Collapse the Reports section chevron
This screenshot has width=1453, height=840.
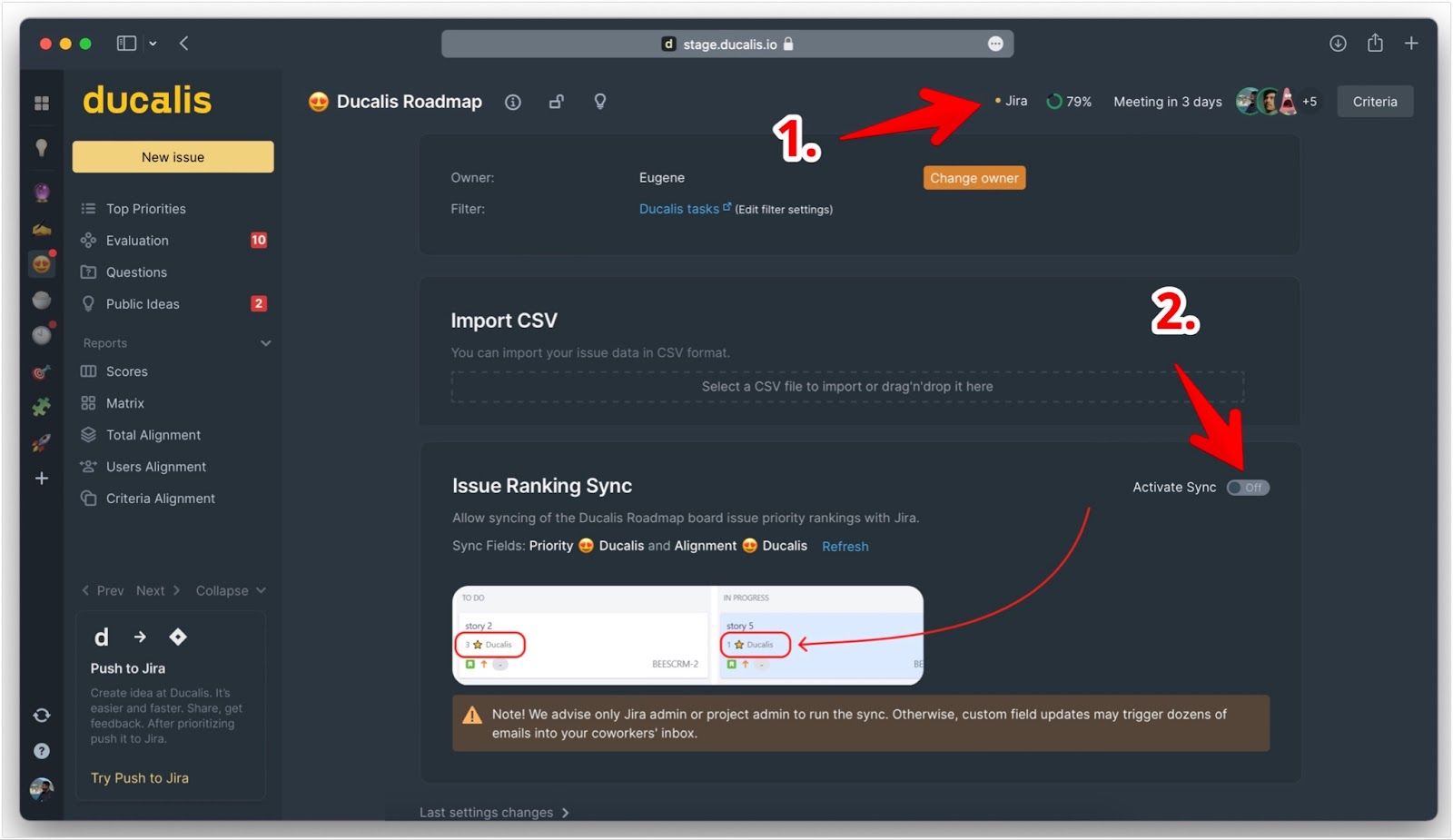pos(266,343)
